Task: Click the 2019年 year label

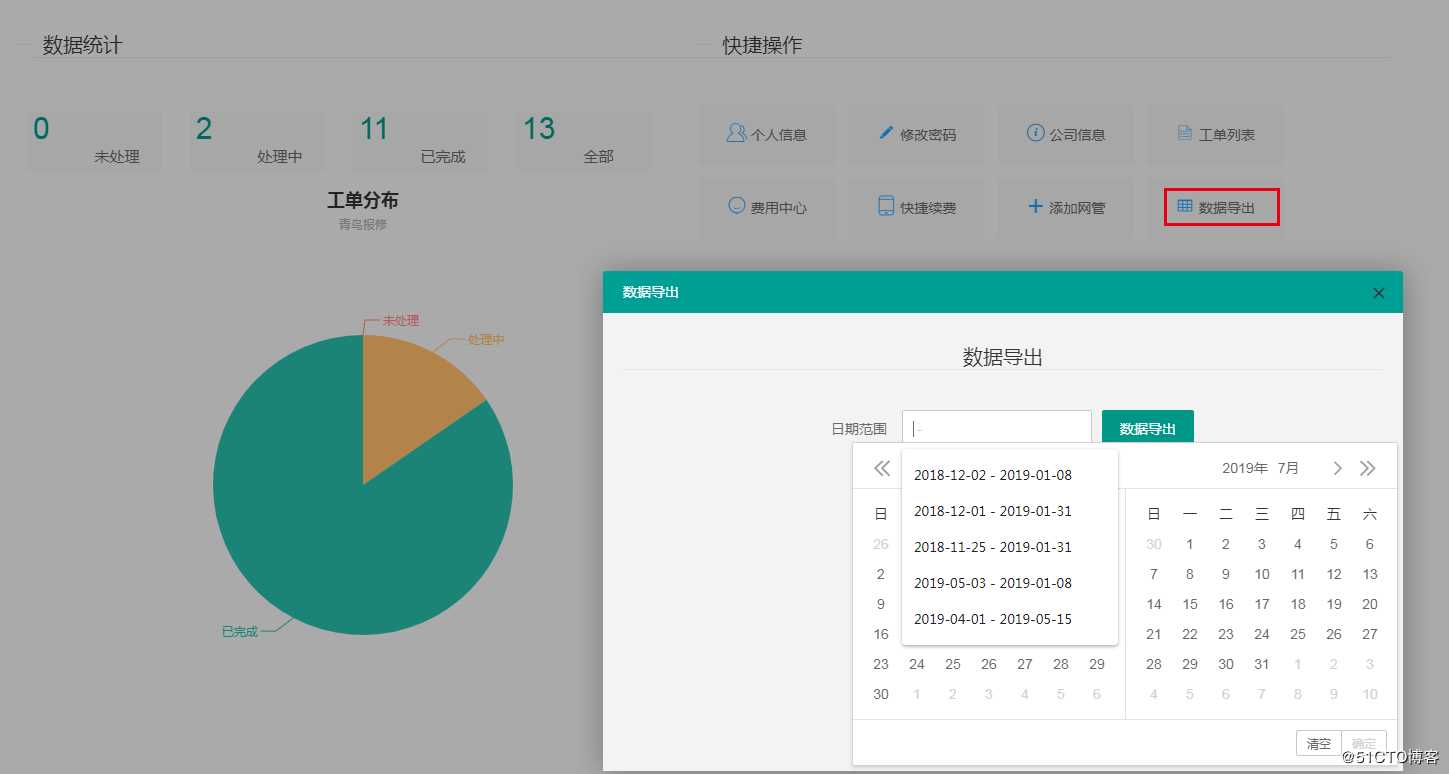Action: pyautogui.click(x=1245, y=468)
